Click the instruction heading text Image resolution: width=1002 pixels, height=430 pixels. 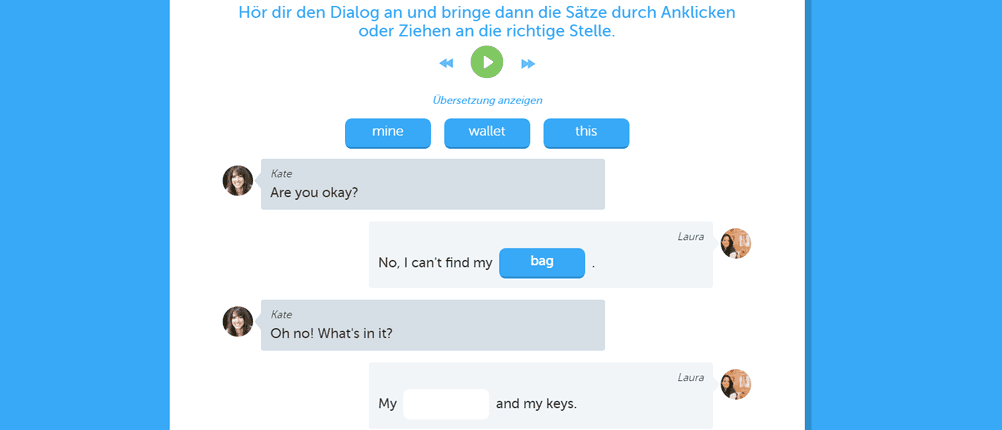point(487,21)
